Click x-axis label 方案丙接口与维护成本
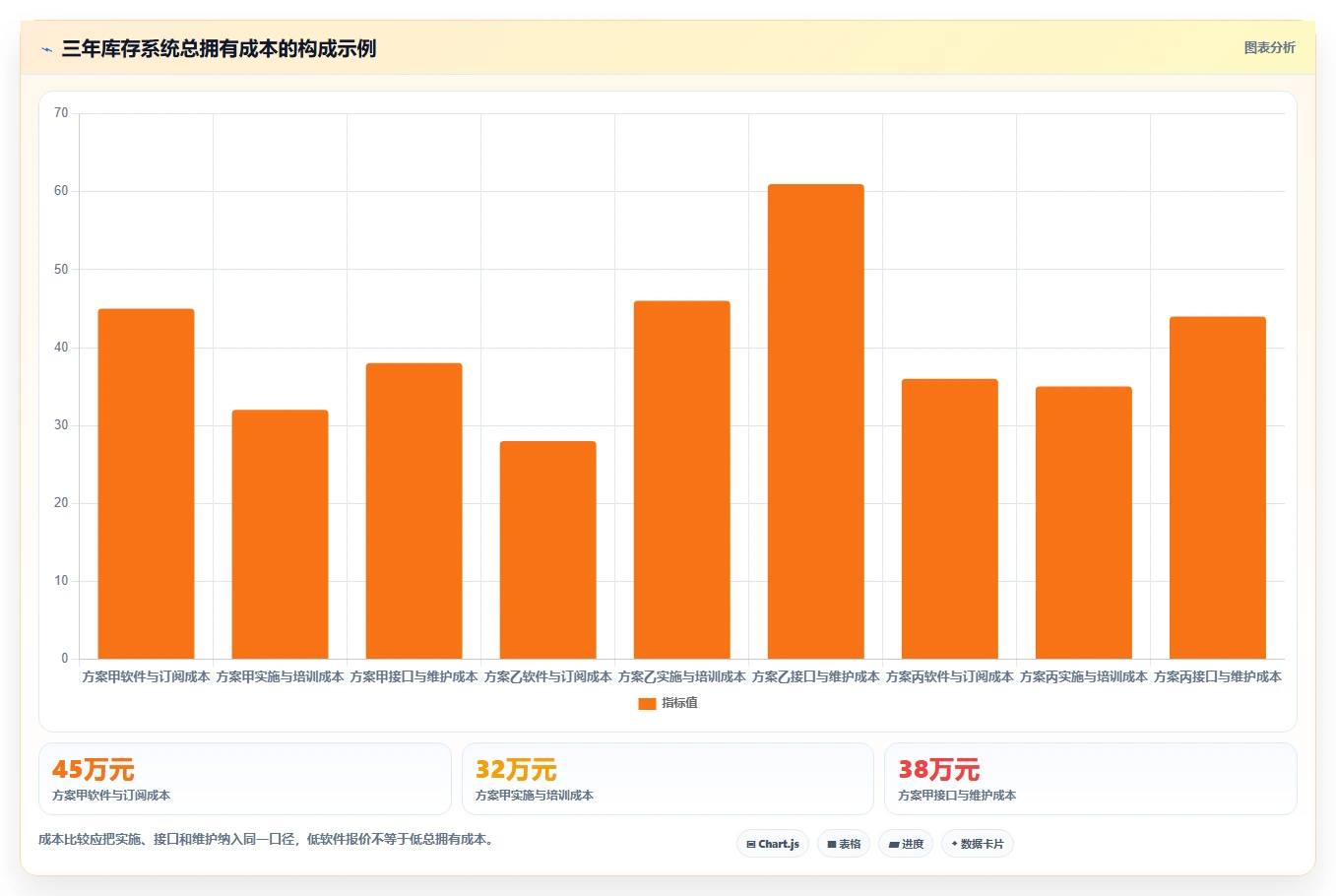 coord(1217,677)
